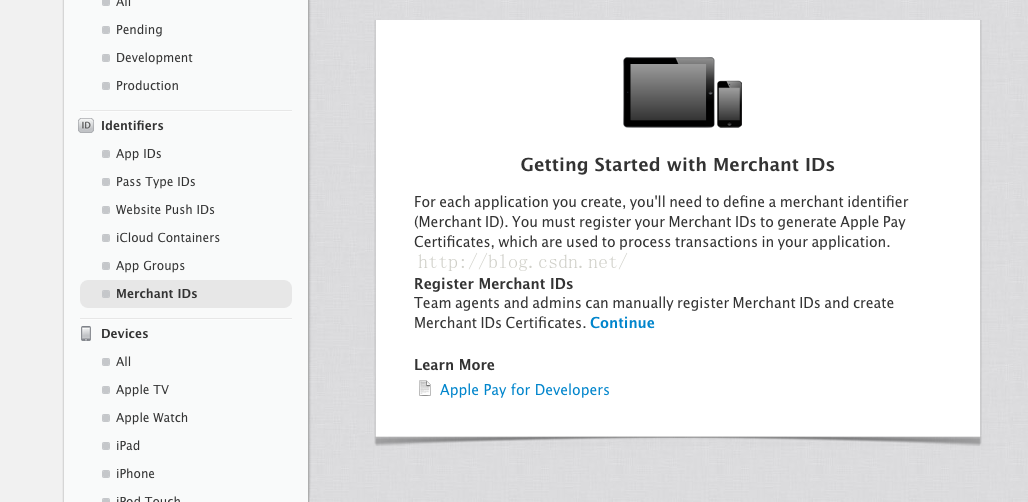Click the bullet icon beside Apple Watch

point(106,418)
